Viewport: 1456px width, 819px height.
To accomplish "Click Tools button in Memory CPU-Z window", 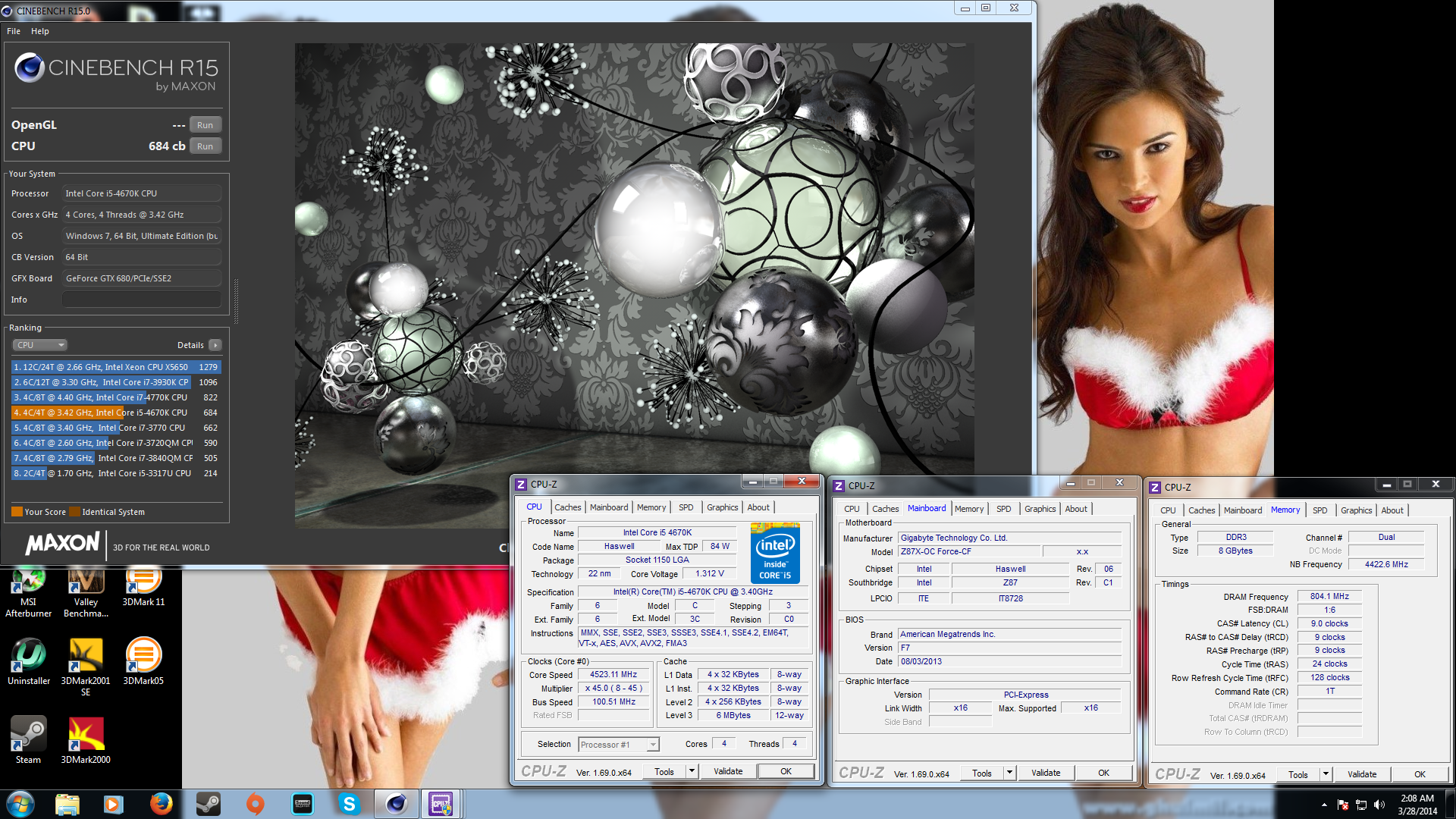I will pyautogui.click(x=1298, y=774).
